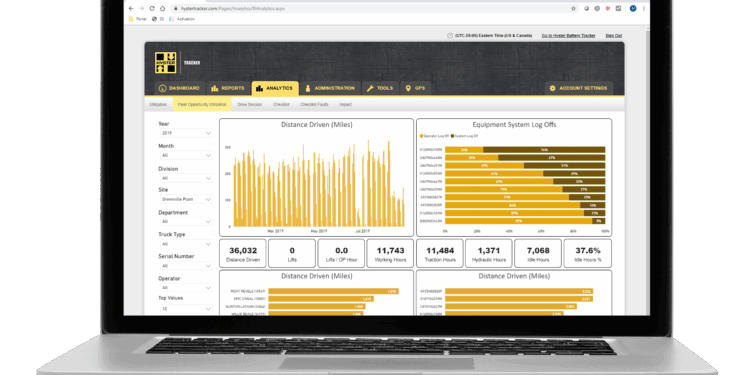The width and height of the screenshot is (750, 375).
Task: Switch to the Utilization sub-tab
Action: (158, 104)
